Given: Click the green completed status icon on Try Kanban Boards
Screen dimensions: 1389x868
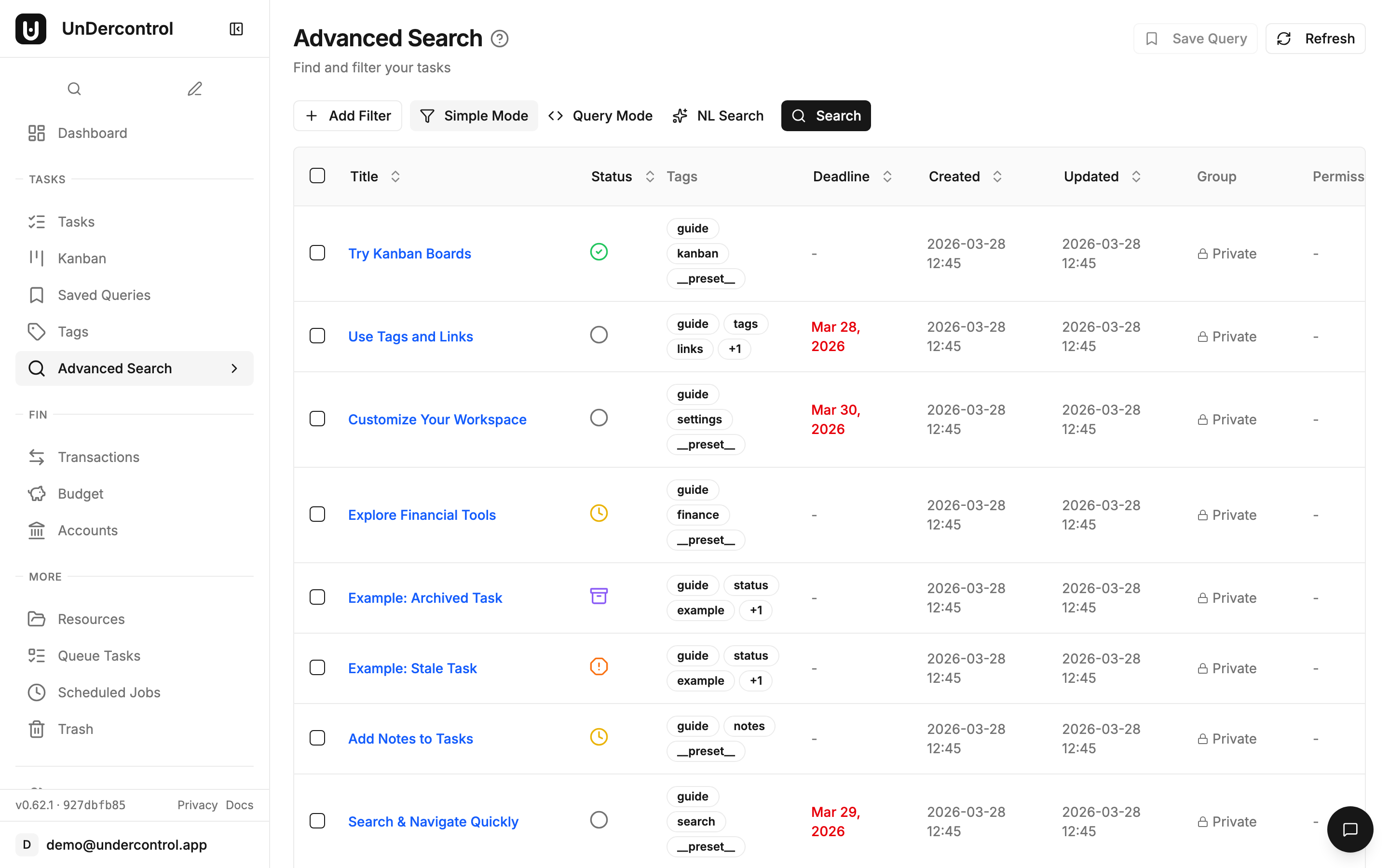Looking at the screenshot, I should (x=599, y=251).
